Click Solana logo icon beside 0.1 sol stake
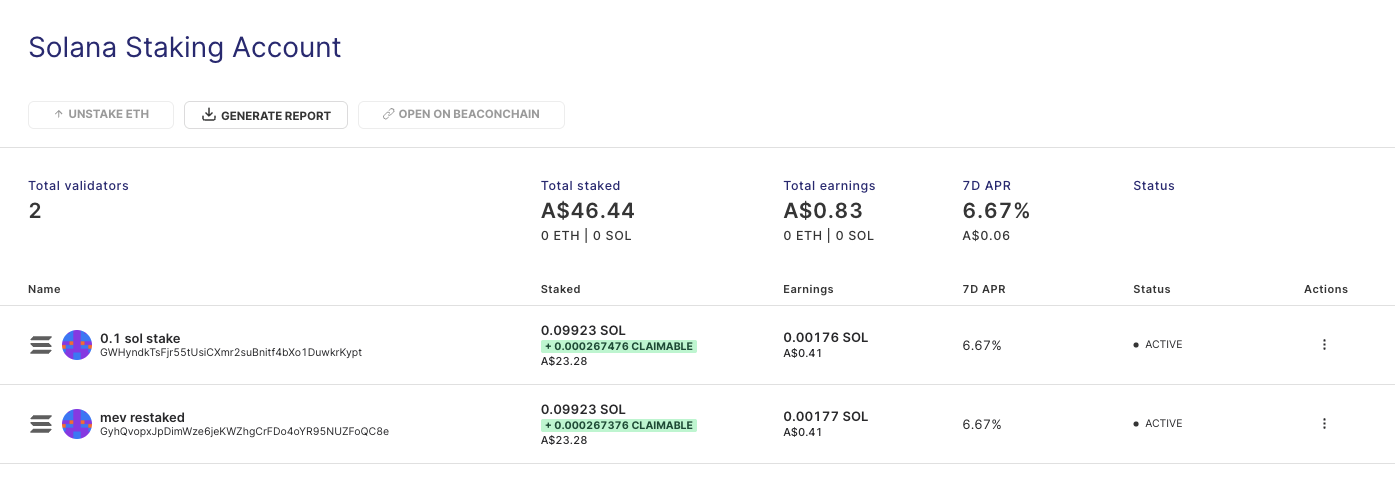The image size is (1395, 479). click(41, 345)
